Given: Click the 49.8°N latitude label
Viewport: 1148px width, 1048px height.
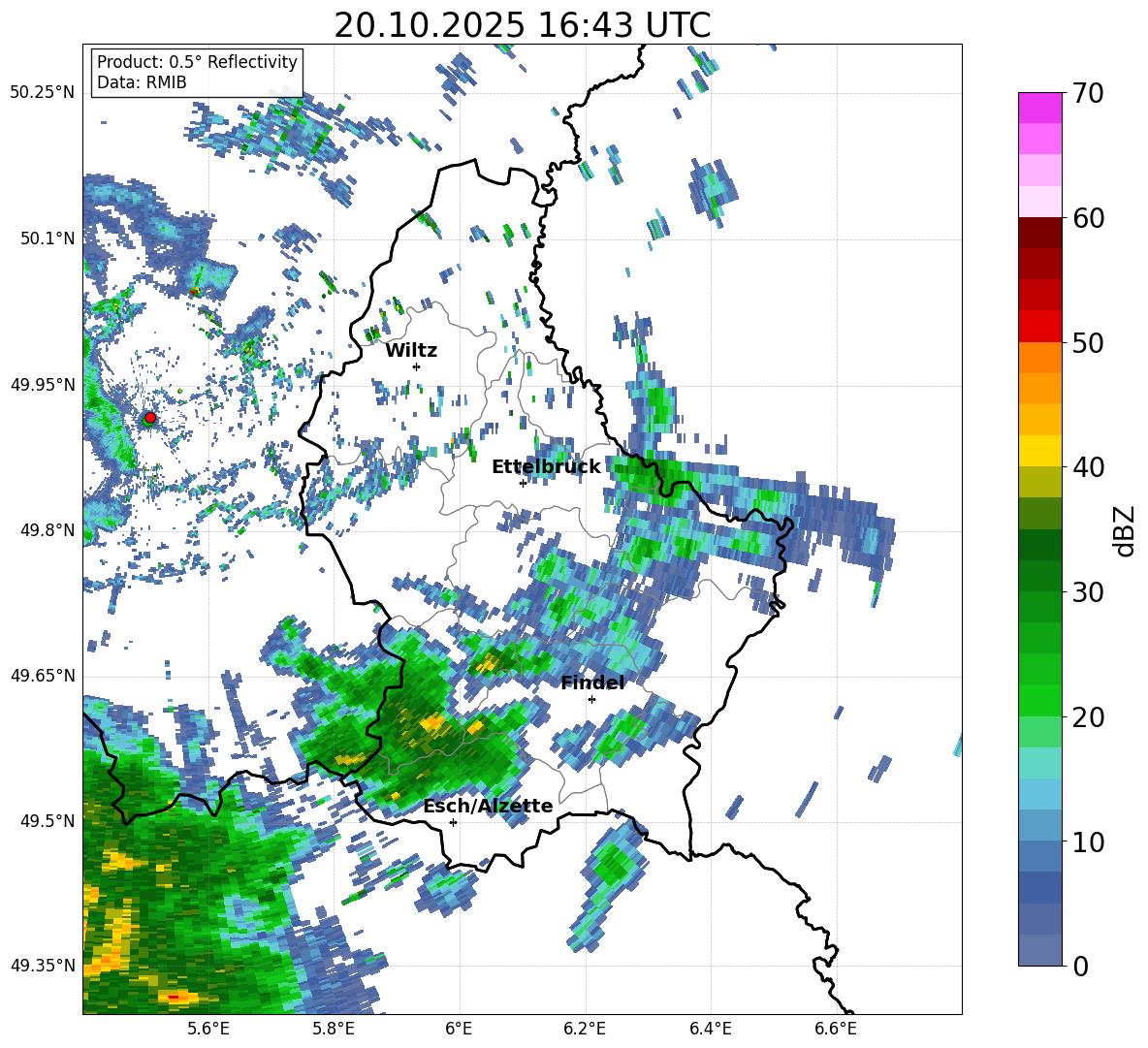Looking at the screenshot, I should click(48, 530).
